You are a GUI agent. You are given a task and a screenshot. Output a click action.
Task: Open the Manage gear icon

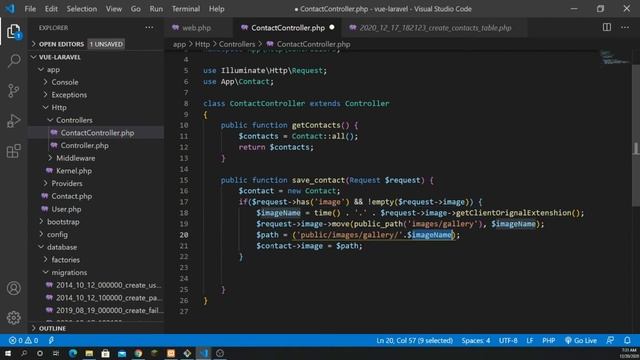(13, 318)
